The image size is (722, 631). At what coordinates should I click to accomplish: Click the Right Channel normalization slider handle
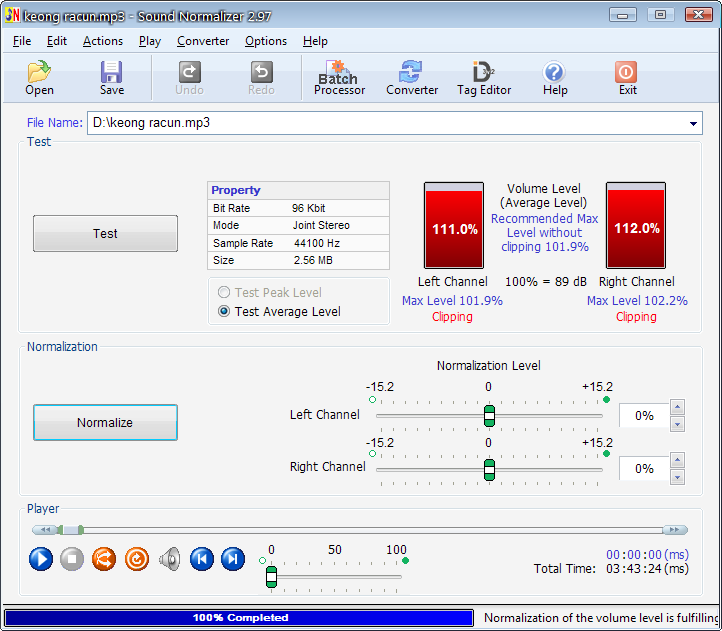point(489,469)
